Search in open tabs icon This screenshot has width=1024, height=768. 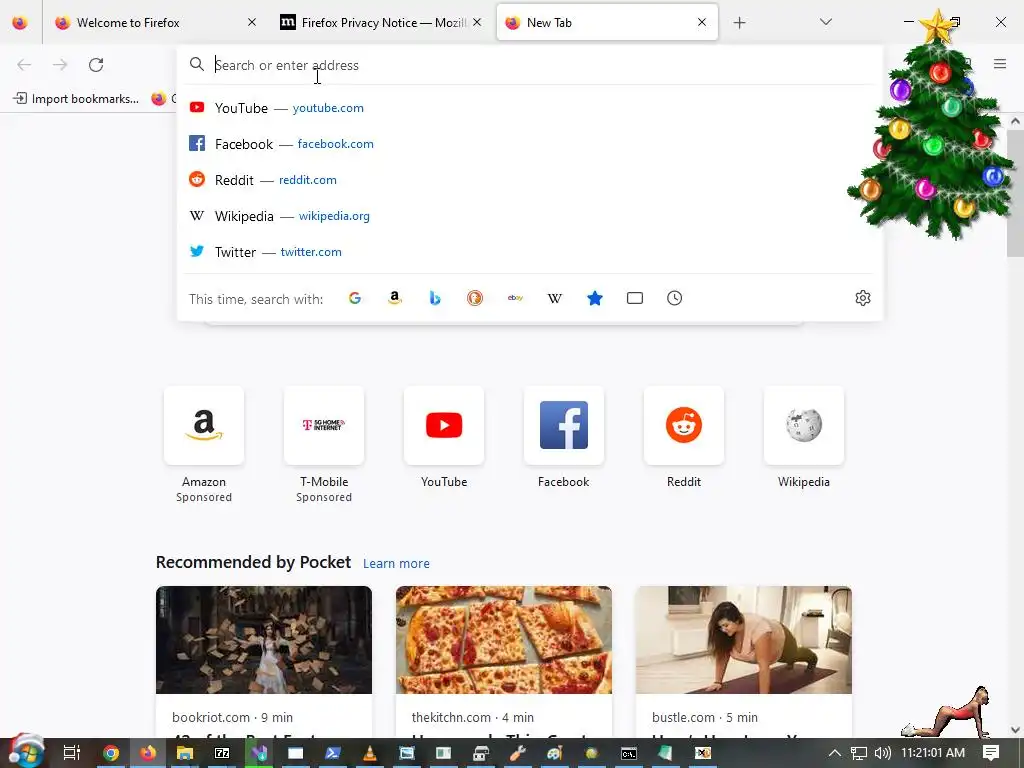click(635, 298)
